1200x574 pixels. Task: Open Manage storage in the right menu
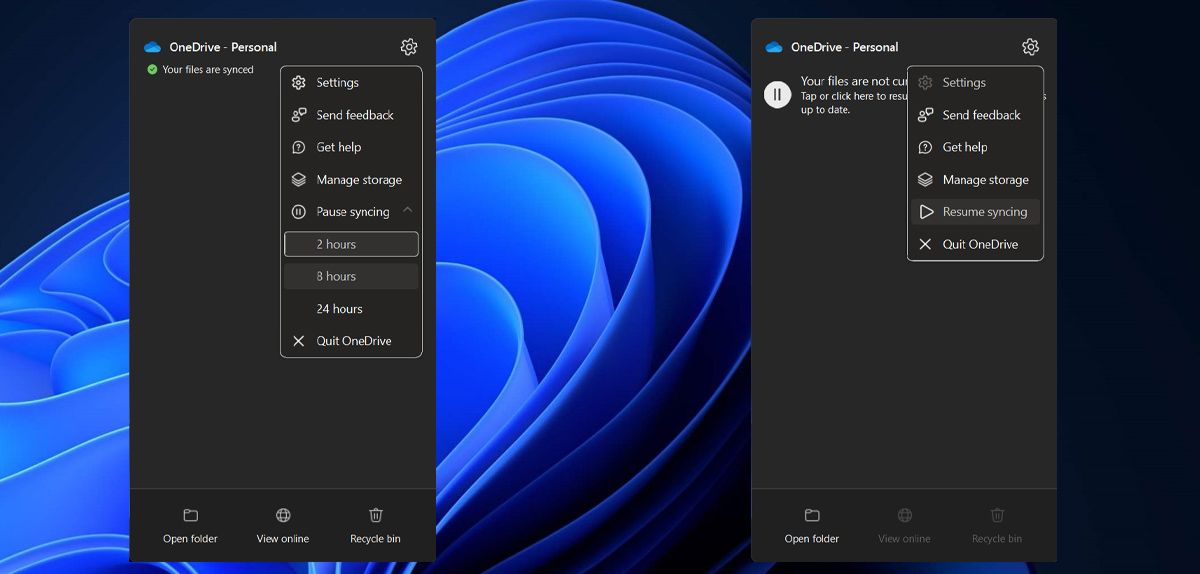click(x=984, y=180)
